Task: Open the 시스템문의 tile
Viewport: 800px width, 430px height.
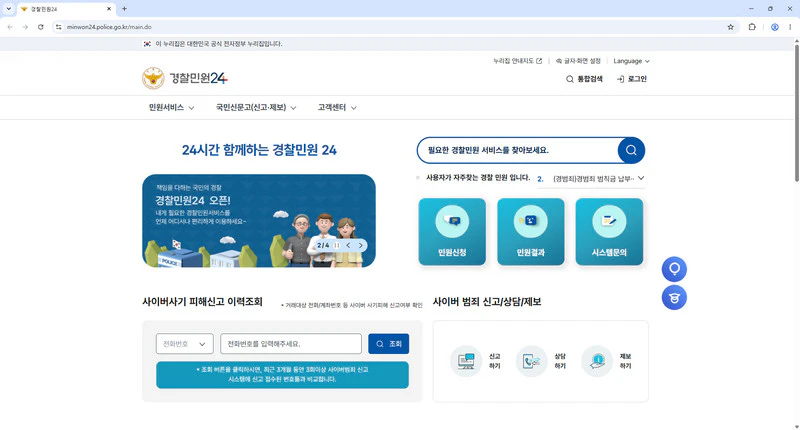Action: (609, 232)
